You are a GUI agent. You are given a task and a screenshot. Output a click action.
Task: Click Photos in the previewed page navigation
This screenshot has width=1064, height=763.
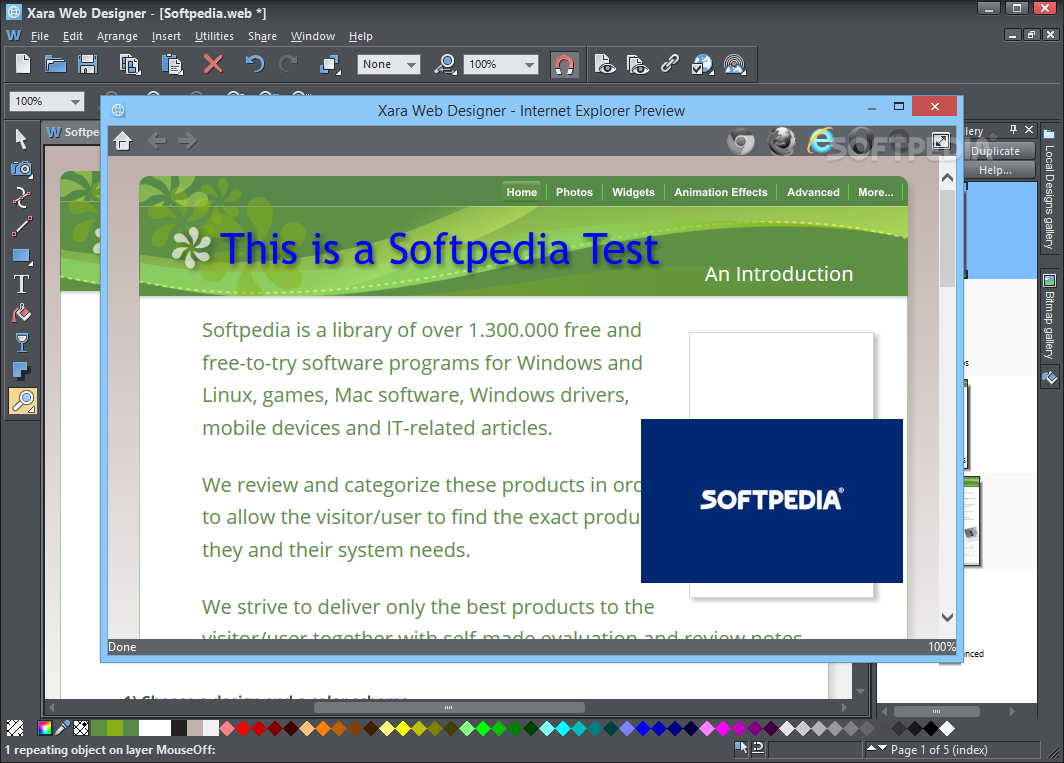coord(574,192)
